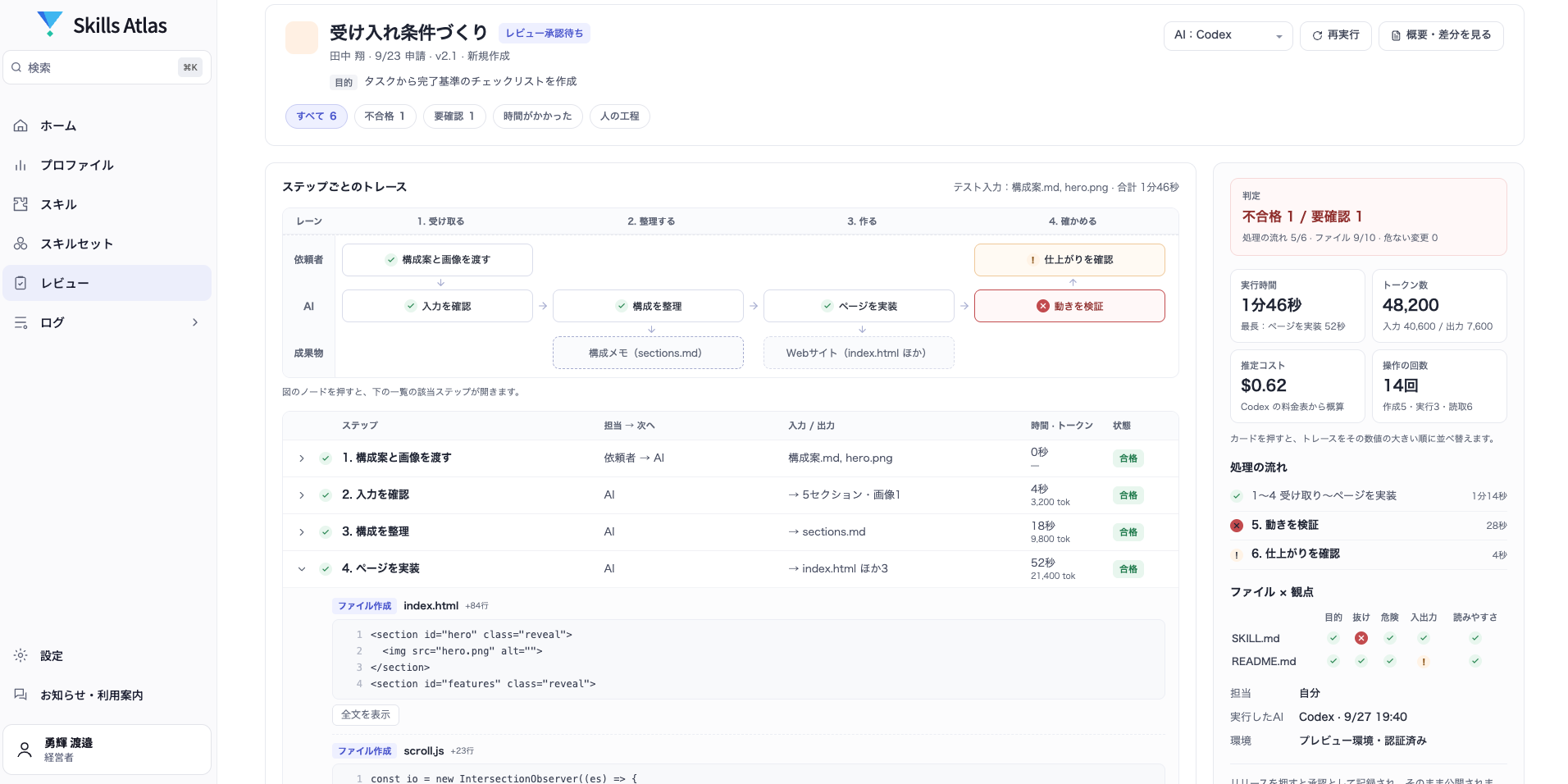Select the 不合格 1 filter
The image size is (1568, 784).
coord(385,116)
